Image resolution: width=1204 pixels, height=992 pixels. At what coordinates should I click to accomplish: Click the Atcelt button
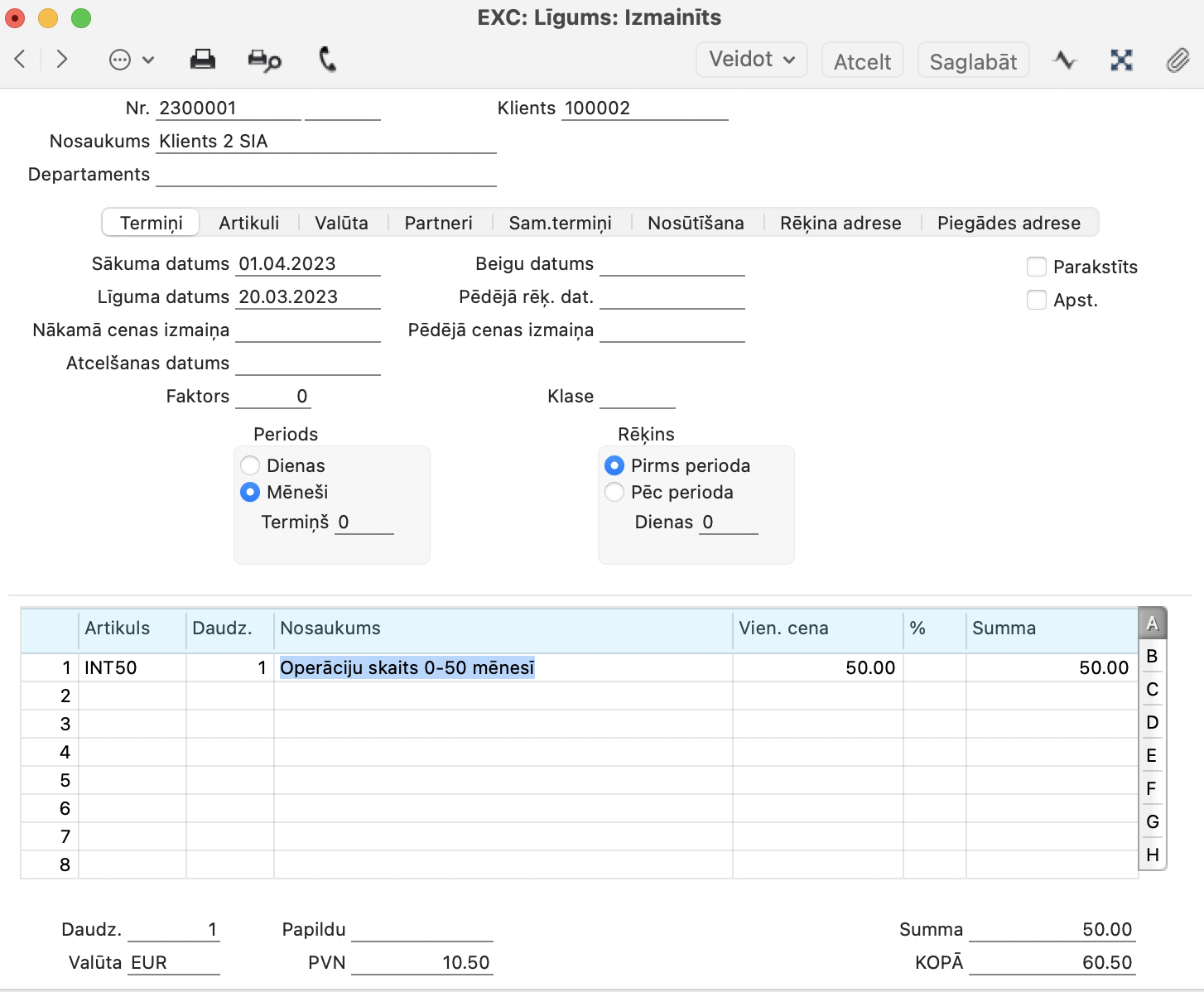[x=862, y=61]
